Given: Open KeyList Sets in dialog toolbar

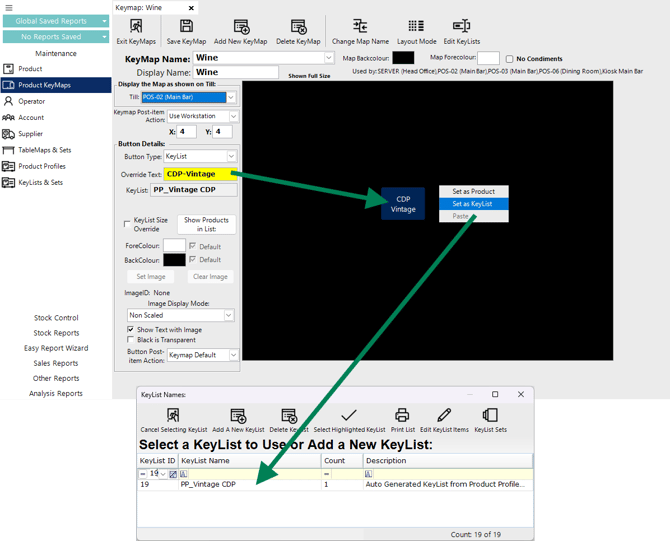Looking at the screenshot, I should pyautogui.click(x=490, y=419).
